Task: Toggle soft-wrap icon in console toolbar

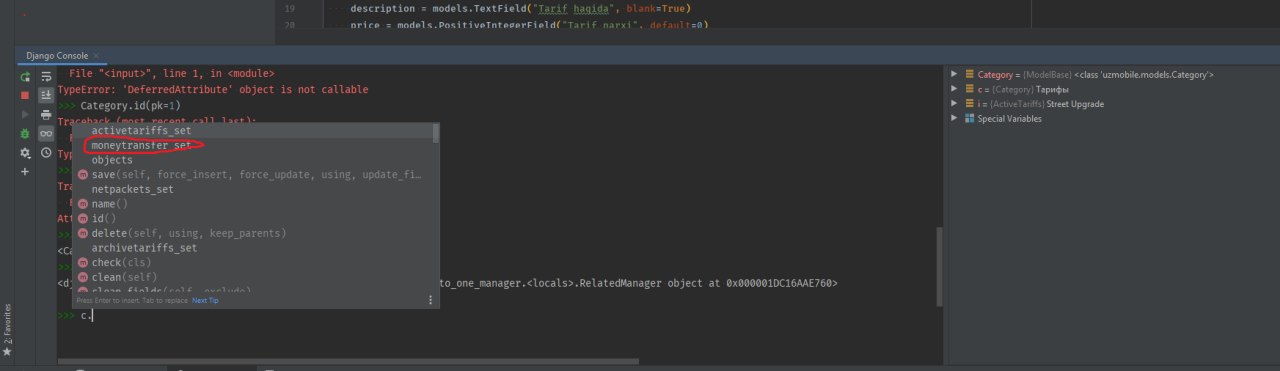Action: pyautogui.click(x=46, y=76)
